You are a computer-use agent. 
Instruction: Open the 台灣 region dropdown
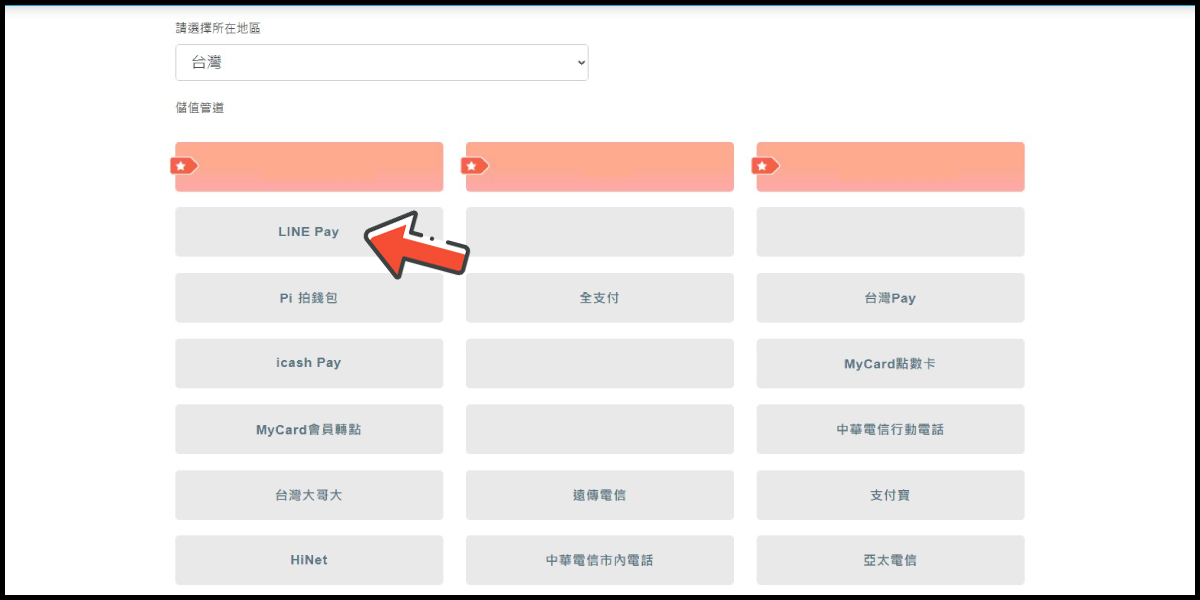point(382,62)
